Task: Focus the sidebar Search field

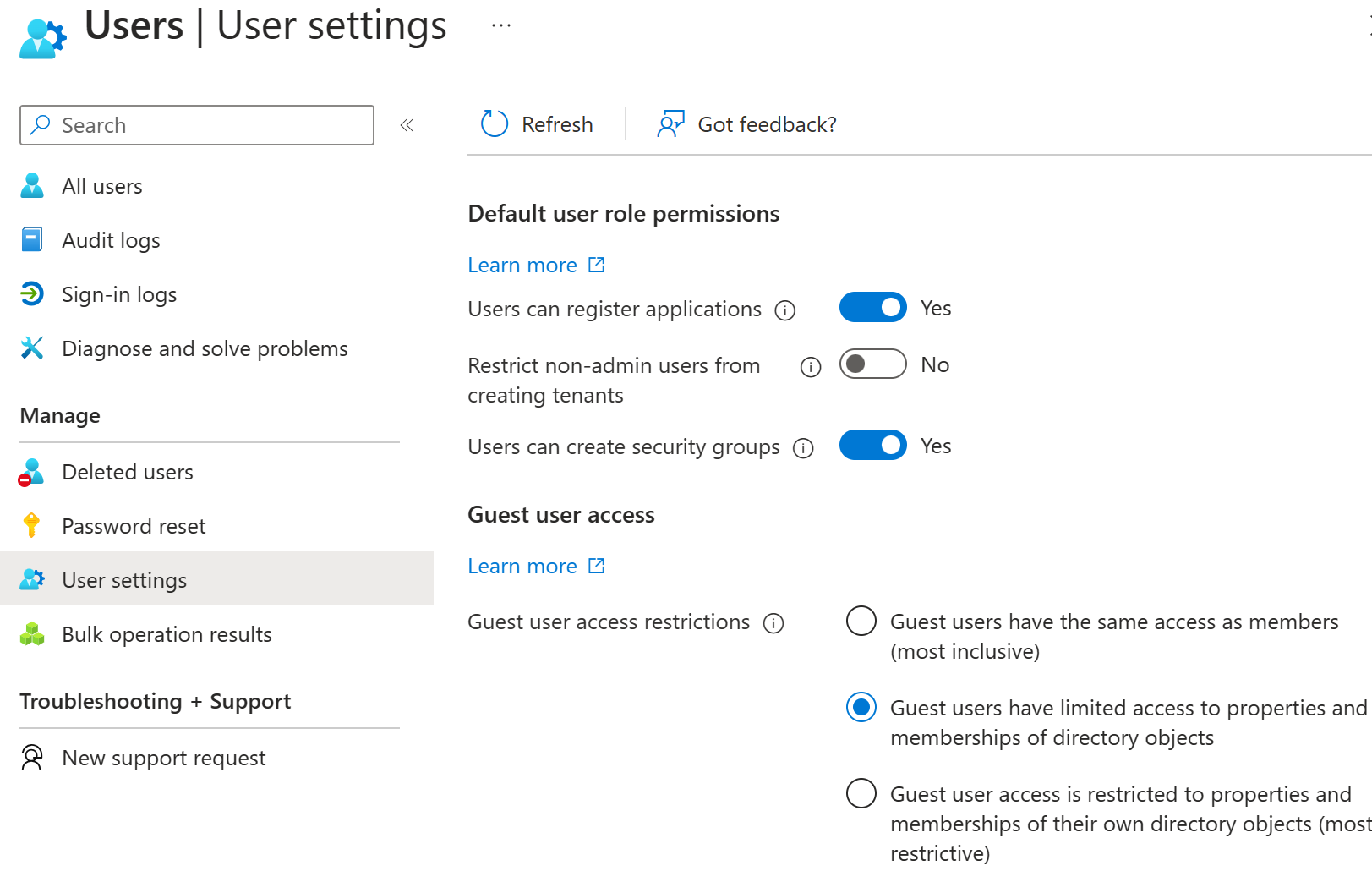Action: (197, 125)
